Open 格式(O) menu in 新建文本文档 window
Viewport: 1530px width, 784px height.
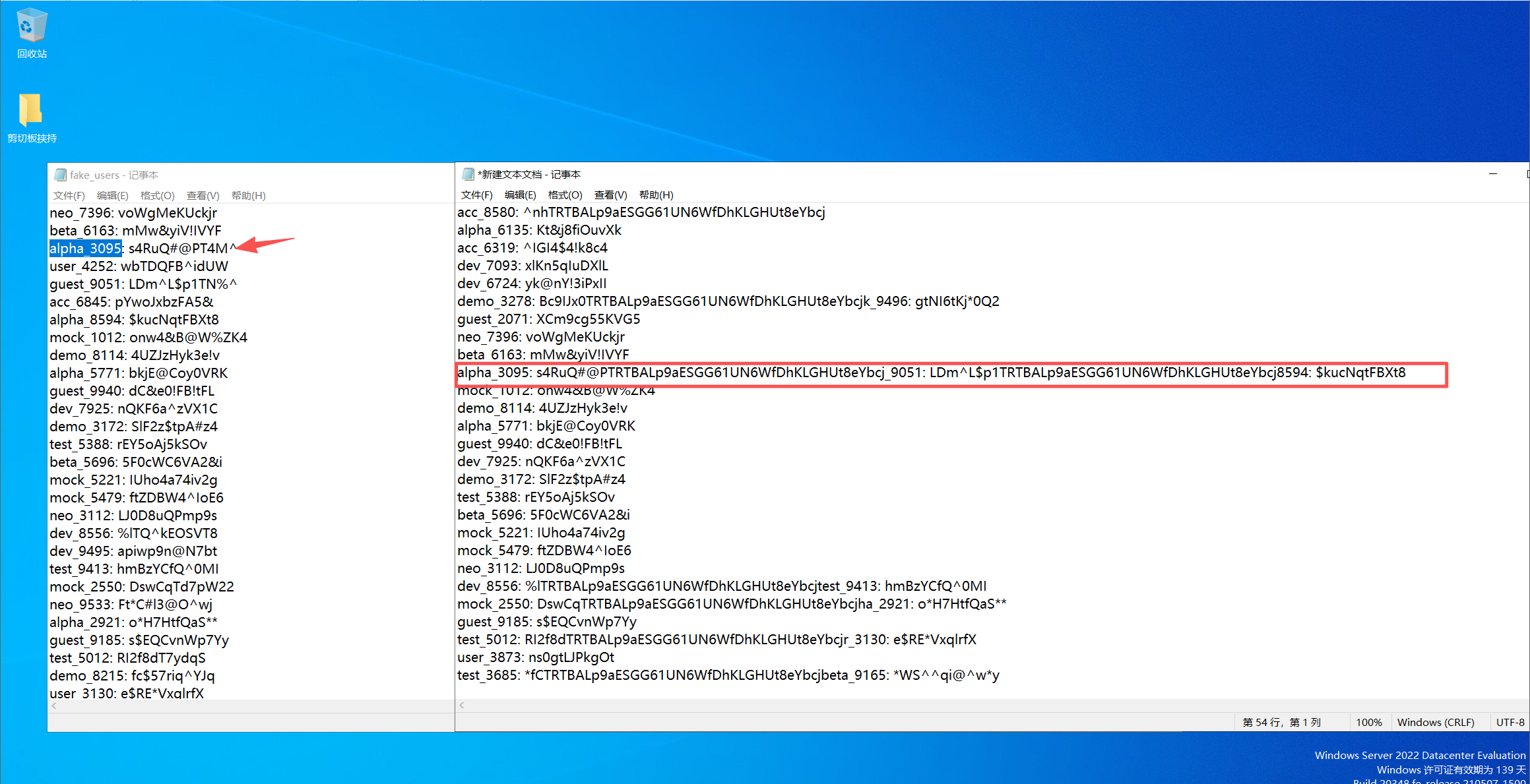[565, 195]
